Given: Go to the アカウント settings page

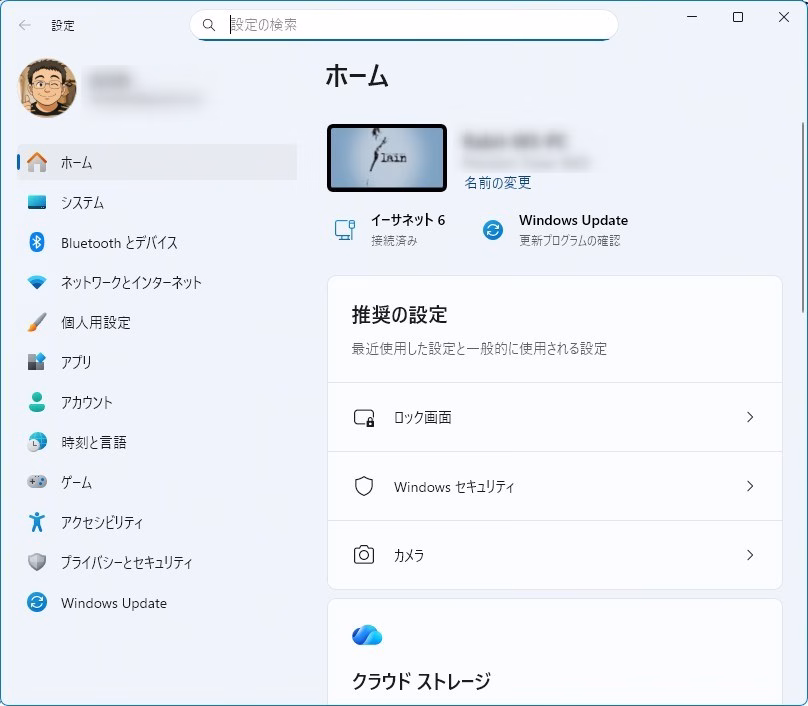Looking at the screenshot, I should [87, 402].
